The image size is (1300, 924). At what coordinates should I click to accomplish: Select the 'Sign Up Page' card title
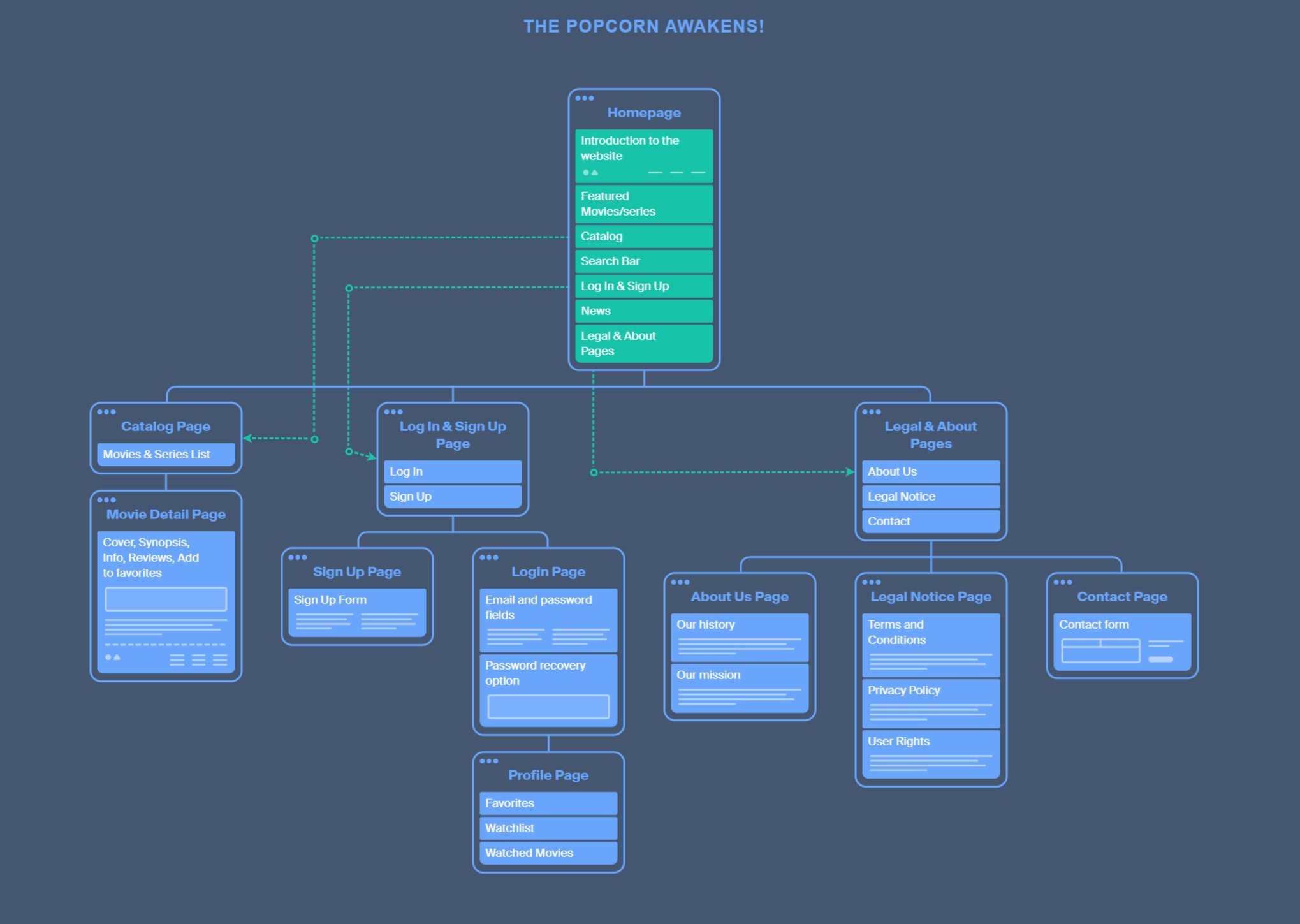point(357,572)
